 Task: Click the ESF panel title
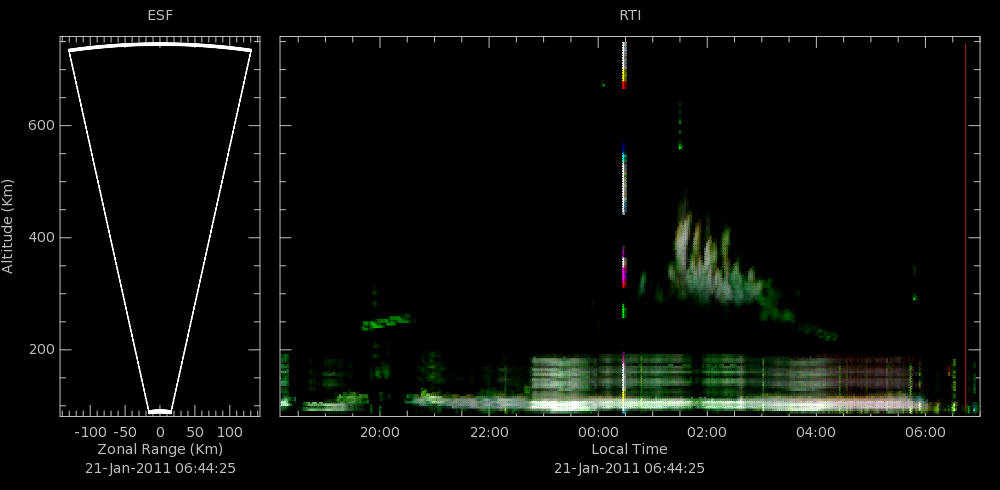tap(160, 16)
